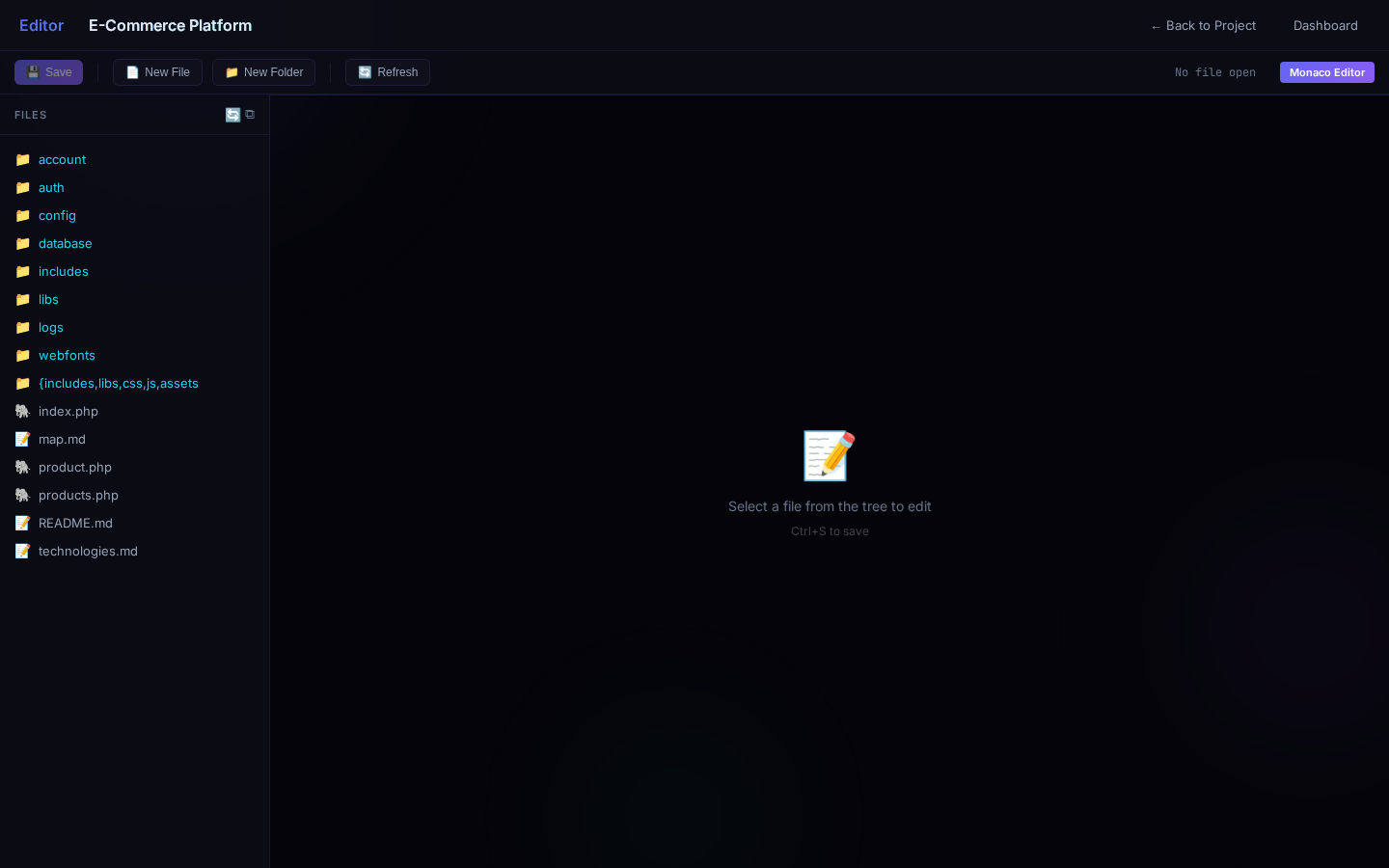
Task: Click the New File document icon
Action: tap(132, 72)
